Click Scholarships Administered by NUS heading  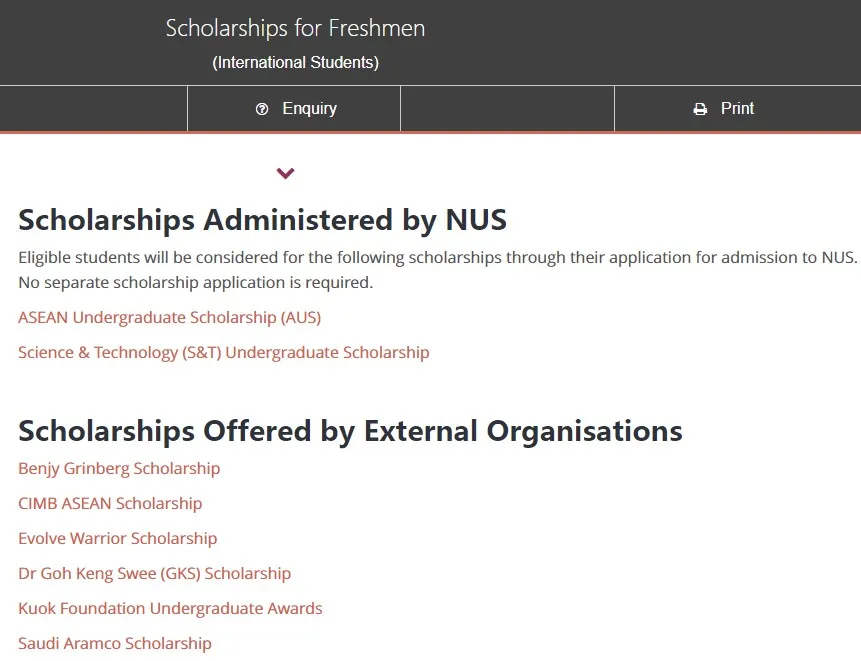point(262,219)
